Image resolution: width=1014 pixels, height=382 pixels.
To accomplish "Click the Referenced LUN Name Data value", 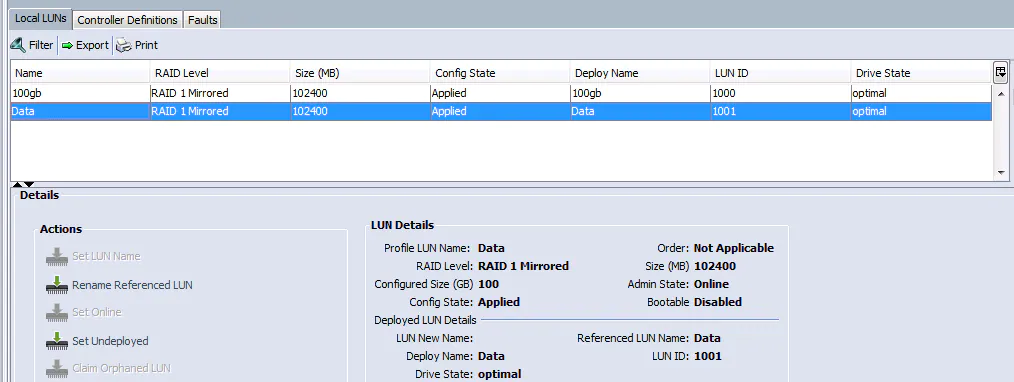I will coord(707,338).
